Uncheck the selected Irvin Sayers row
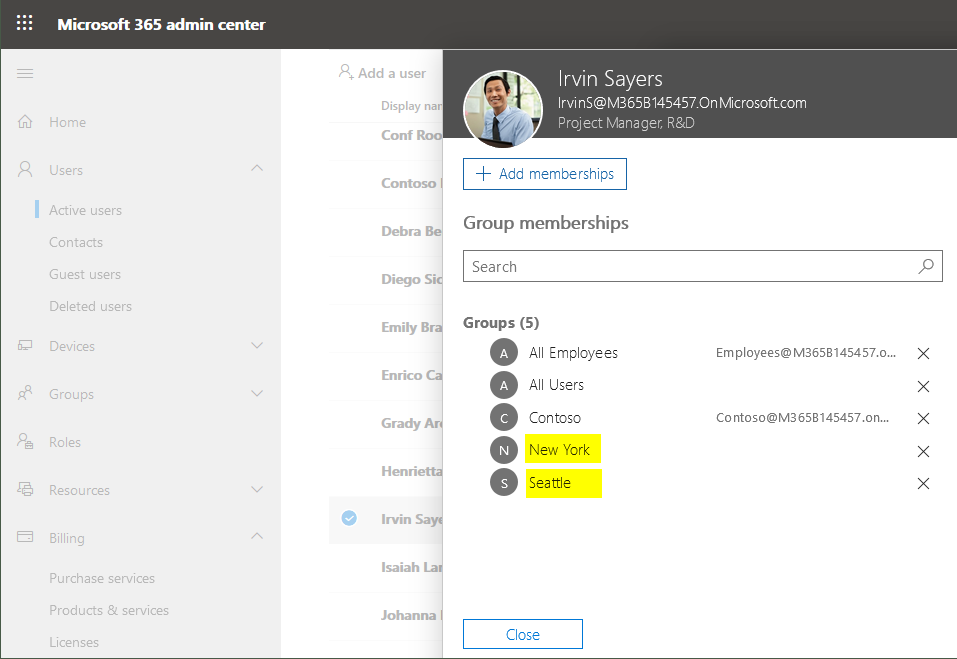The width and height of the screenshot is (957, 659). pos(349,518)
